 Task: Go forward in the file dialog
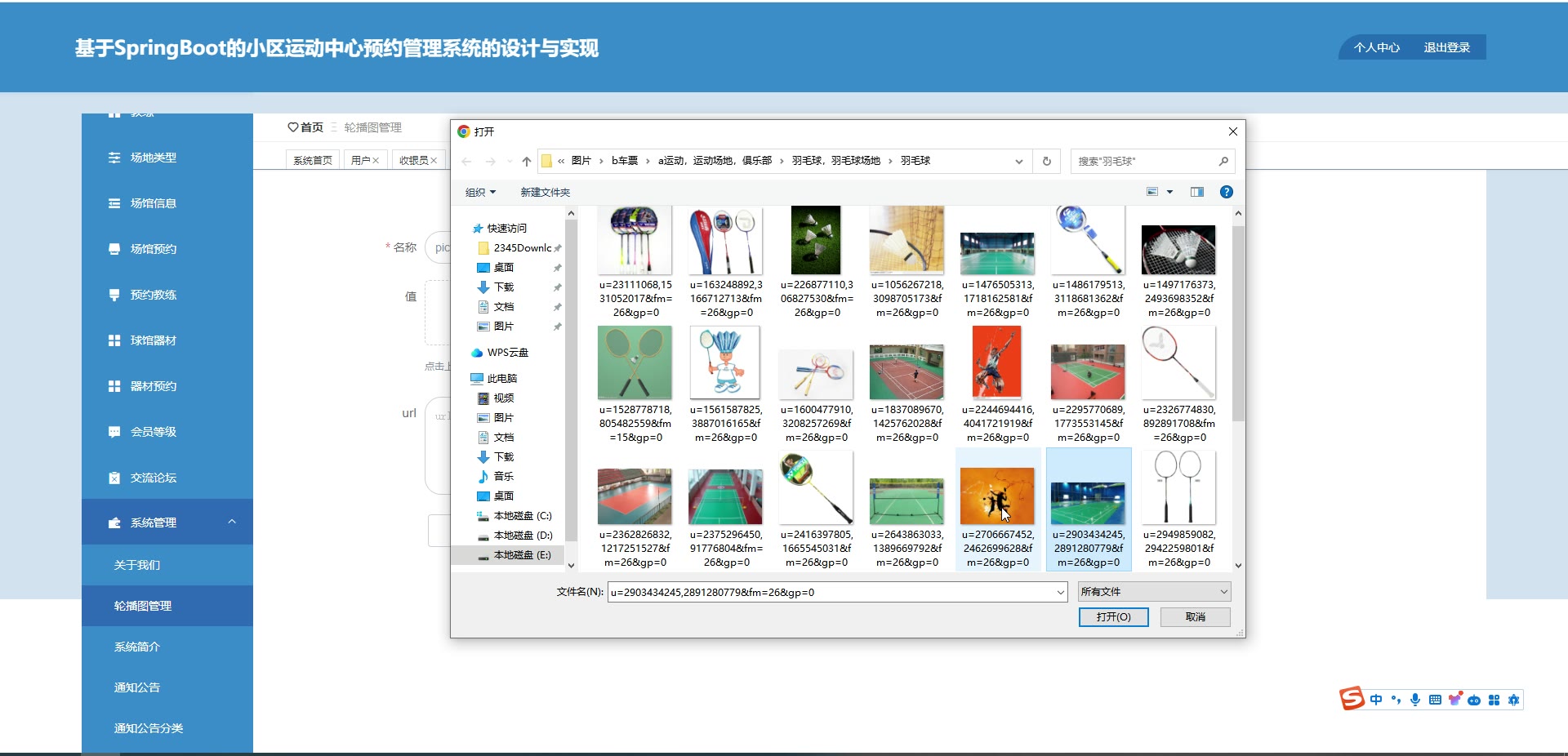coord(490,162)
